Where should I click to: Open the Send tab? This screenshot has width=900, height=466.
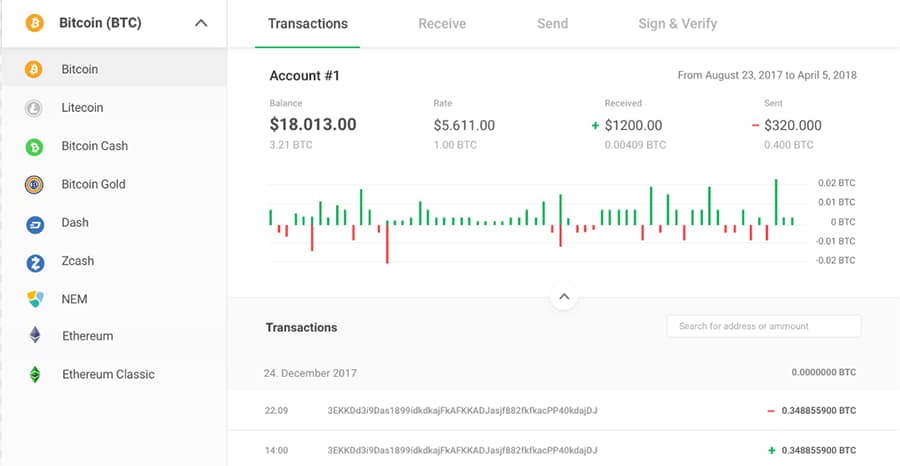(x=552, y=23)
